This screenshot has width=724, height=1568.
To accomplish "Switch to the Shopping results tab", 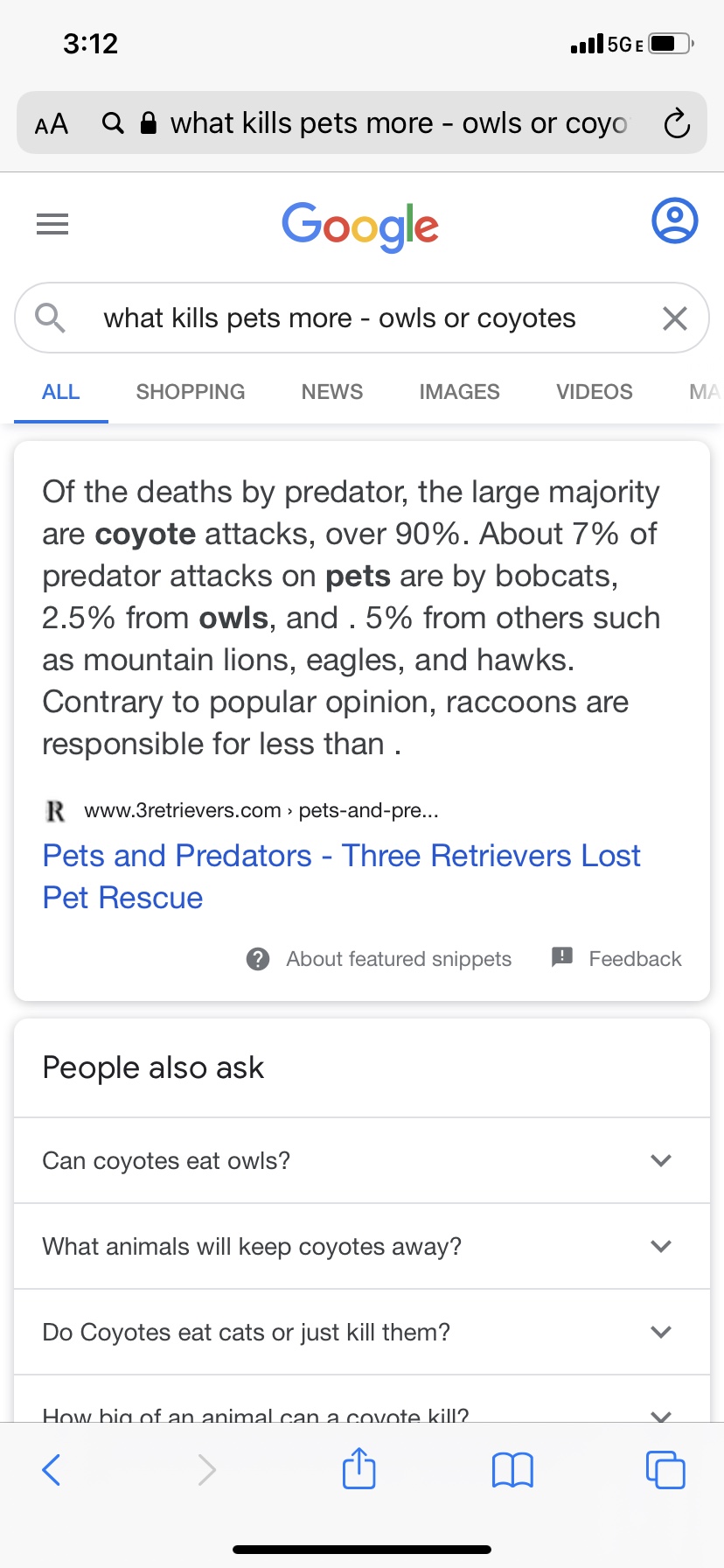I will tap(191, 392).
